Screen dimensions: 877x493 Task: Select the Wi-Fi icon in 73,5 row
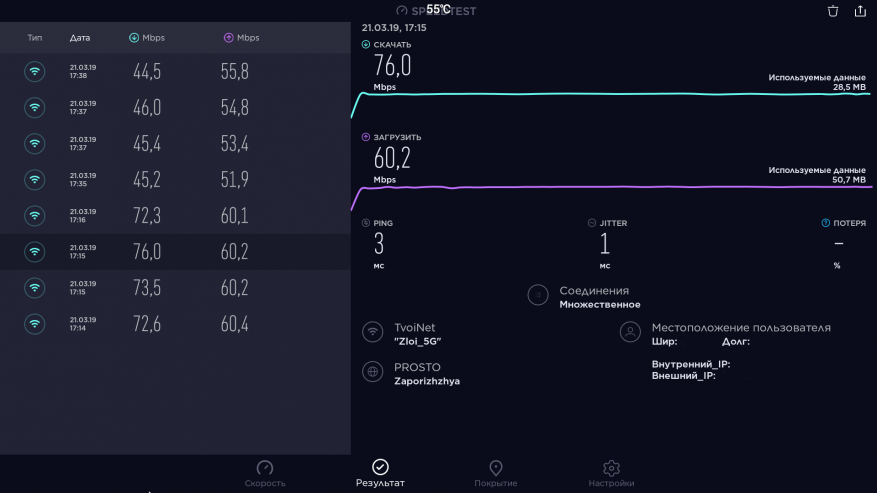click(35, 288)
